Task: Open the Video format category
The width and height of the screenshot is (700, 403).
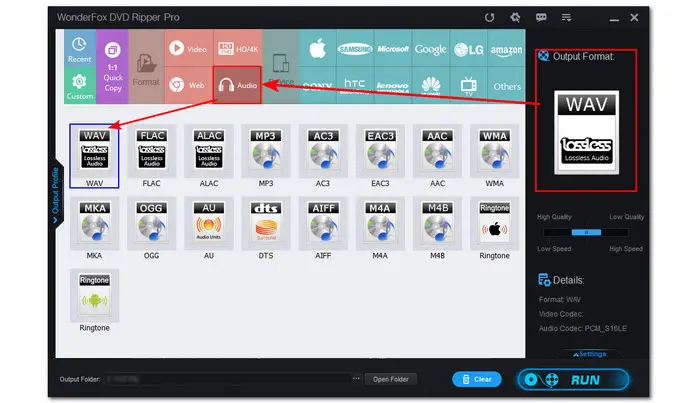Action: [x=188, y=48]
